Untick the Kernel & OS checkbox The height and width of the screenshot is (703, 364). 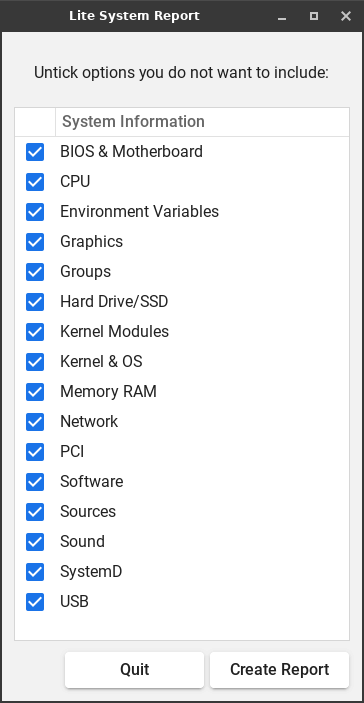coord(35,362)
